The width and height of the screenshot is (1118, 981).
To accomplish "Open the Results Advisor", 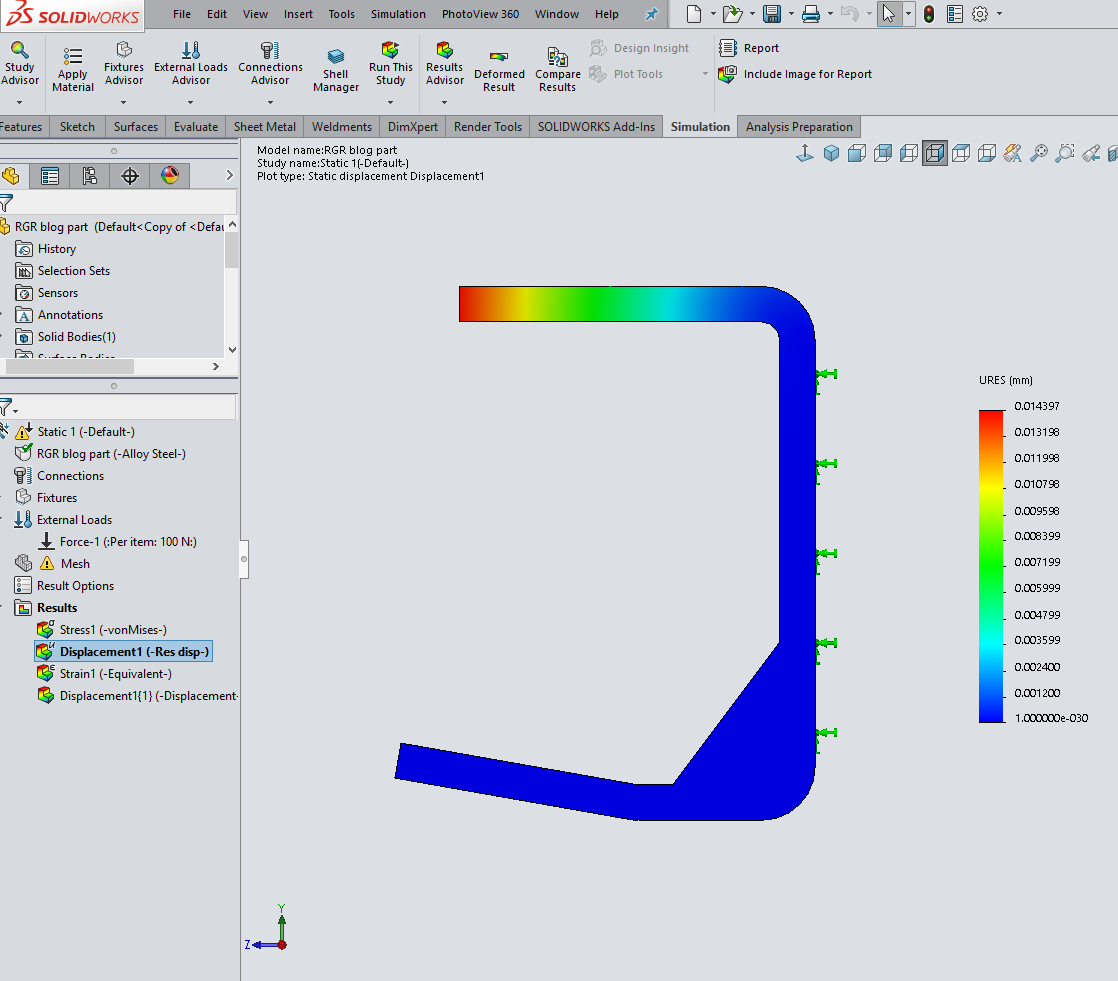I will 444,63.
